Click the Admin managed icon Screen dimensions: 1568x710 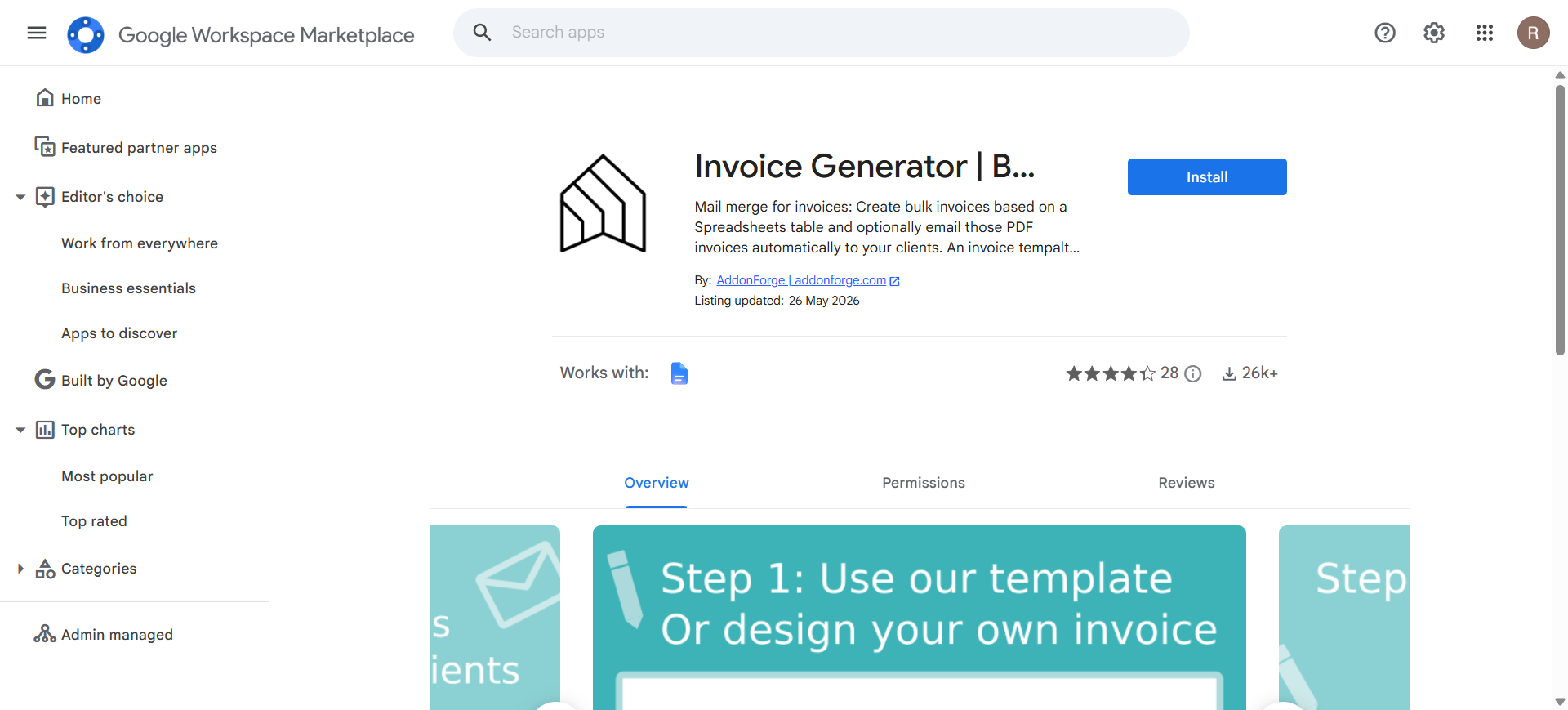(45, 634)
